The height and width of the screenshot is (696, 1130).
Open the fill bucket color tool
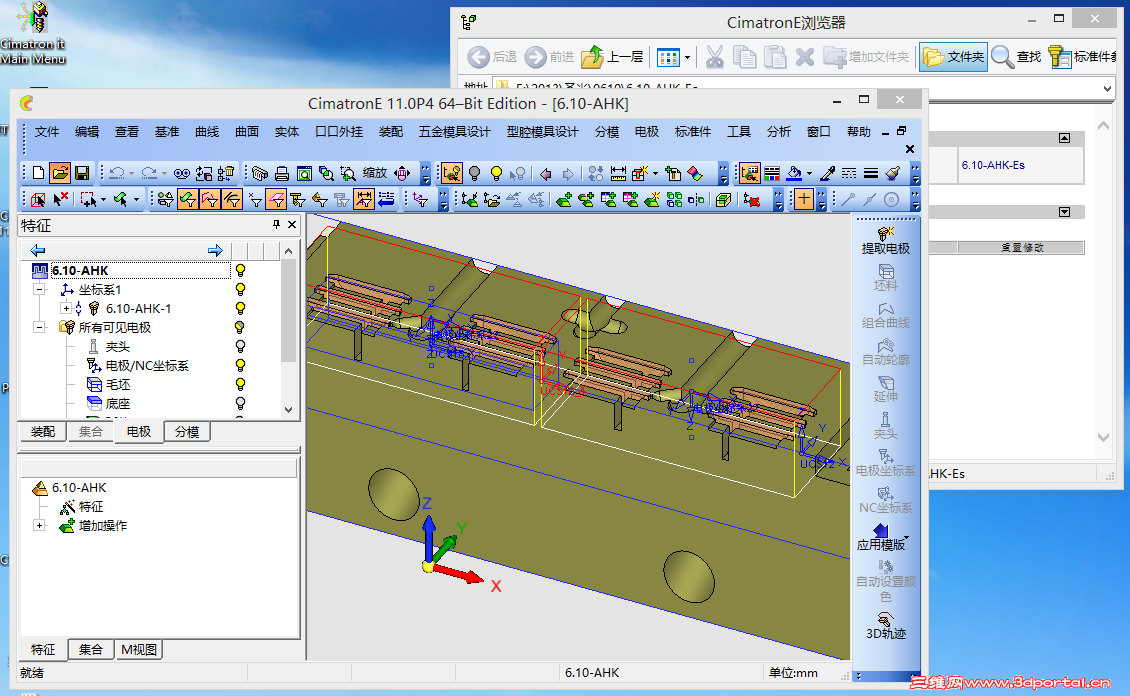[x=794, y=173]
